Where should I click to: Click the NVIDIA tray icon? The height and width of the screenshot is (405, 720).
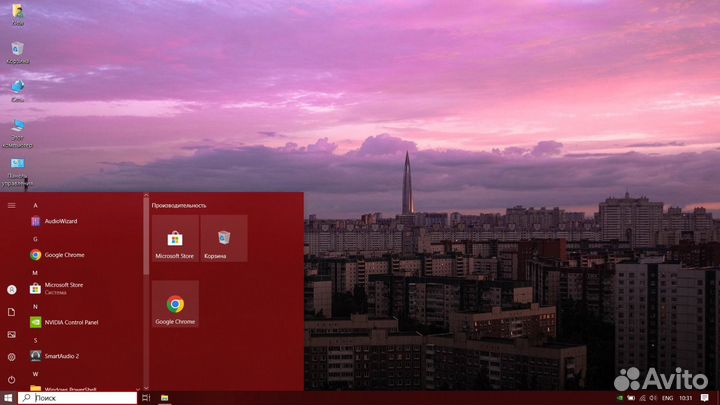click(x=619, y=398)
